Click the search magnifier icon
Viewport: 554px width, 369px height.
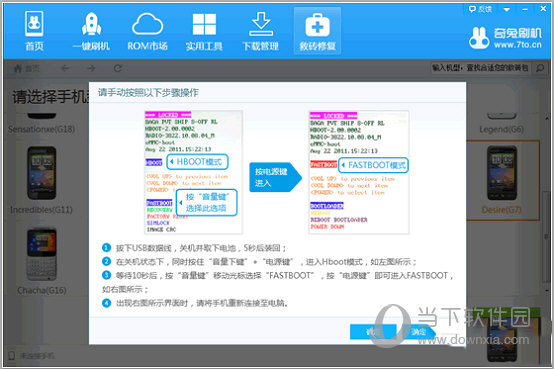coord(540,68)
